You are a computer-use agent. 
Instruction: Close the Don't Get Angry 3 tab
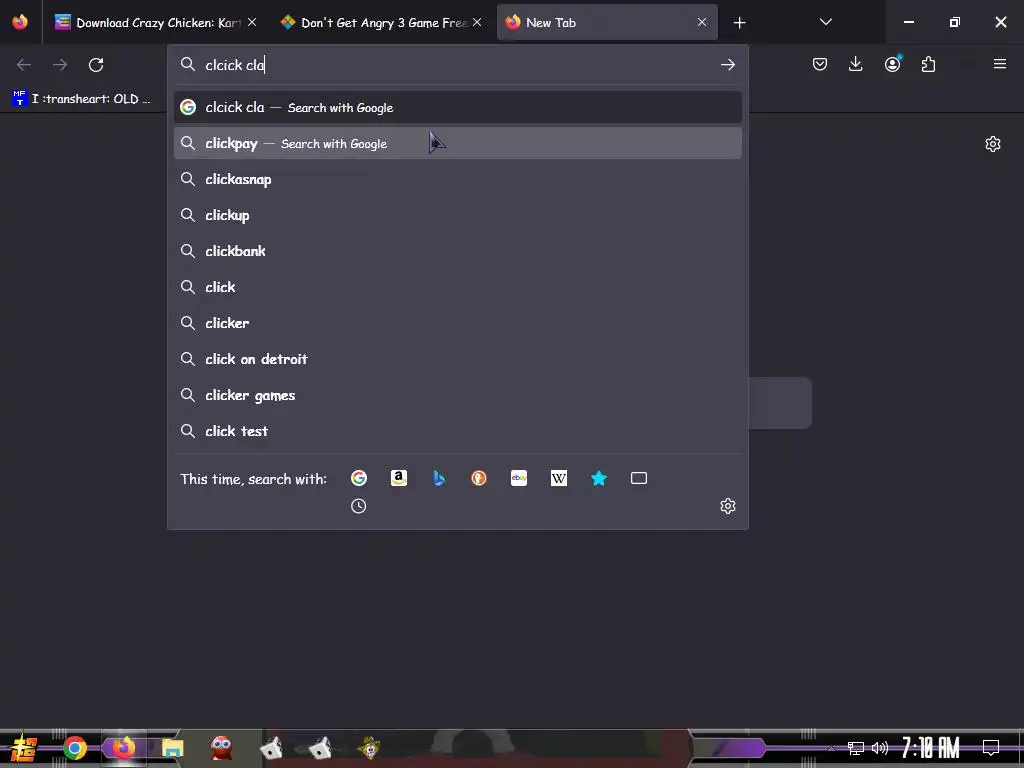click(477, 22)
